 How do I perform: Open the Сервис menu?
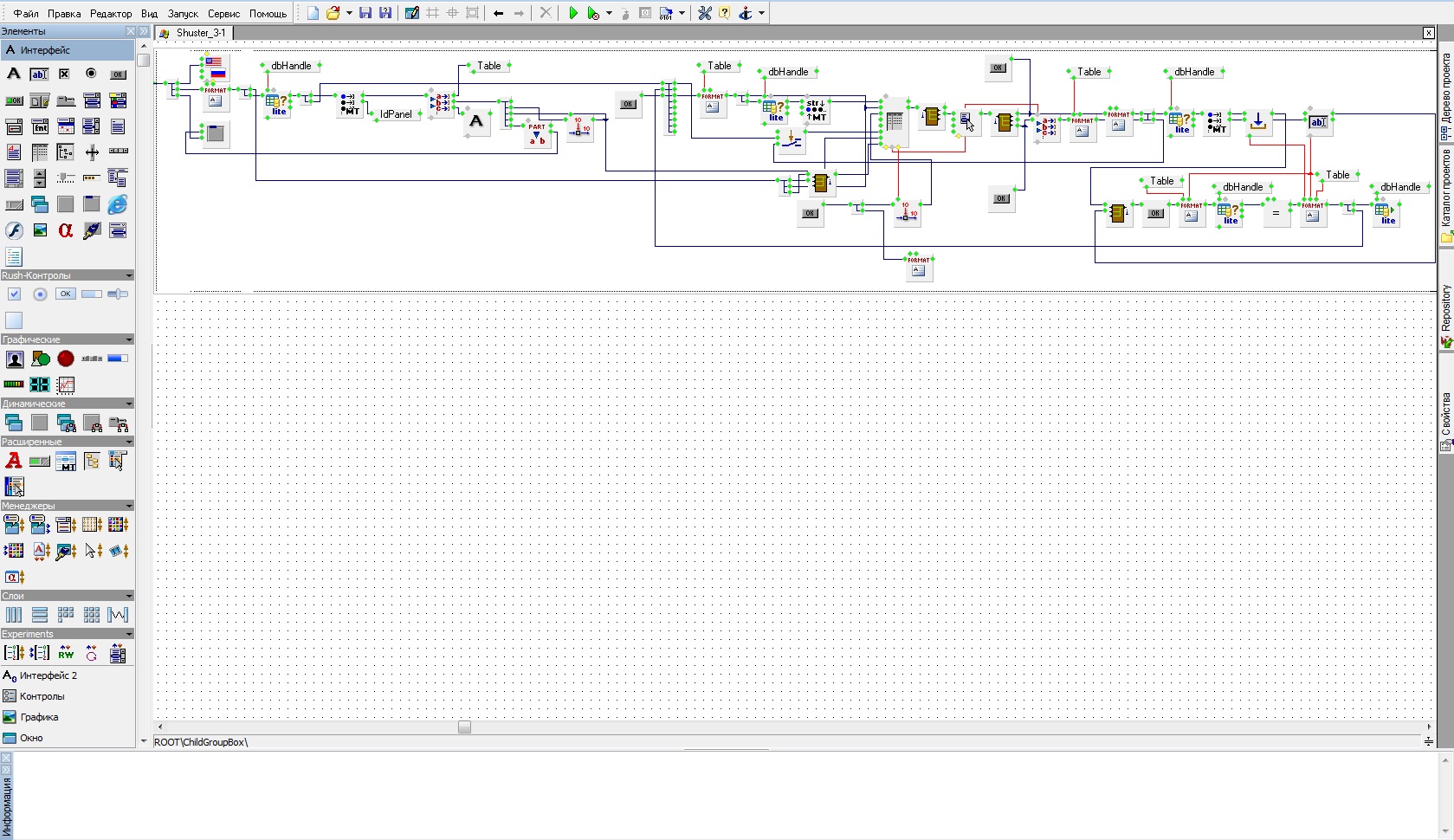pyautogui.click(x=223, y=14)
